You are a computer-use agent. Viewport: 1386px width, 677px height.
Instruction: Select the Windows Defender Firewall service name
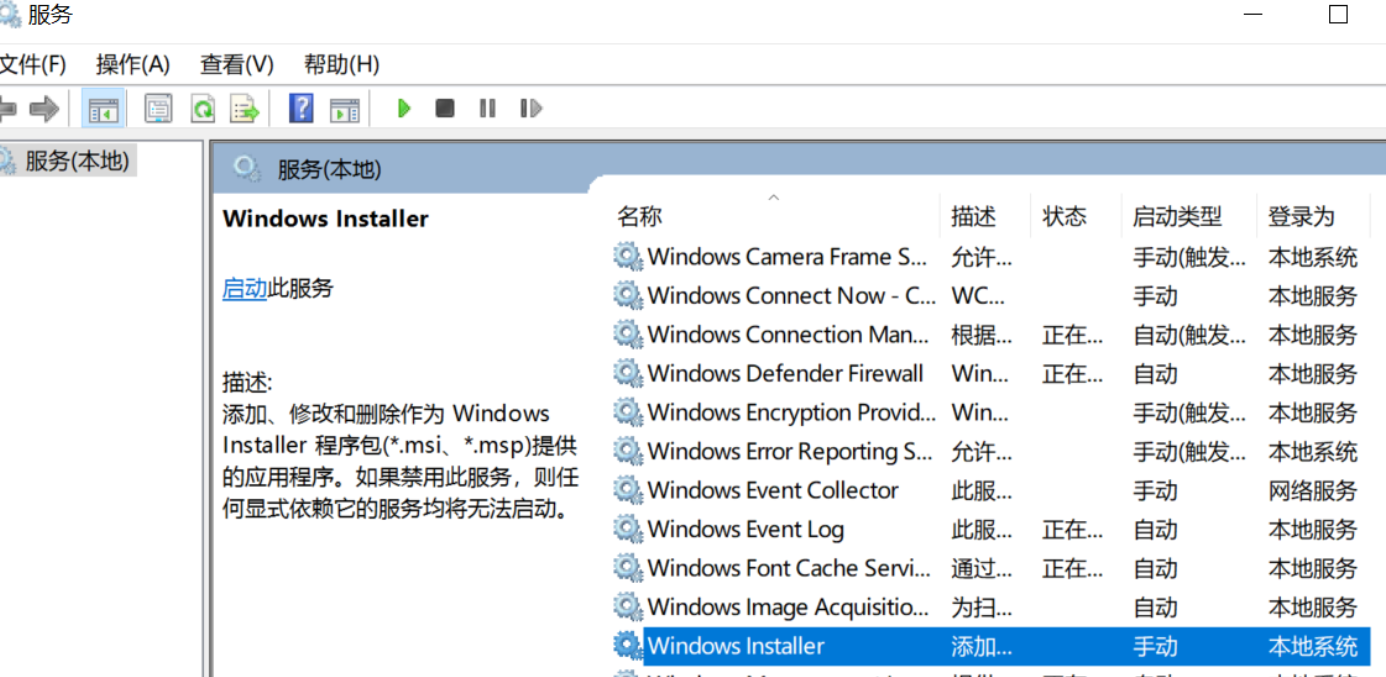pos(785,374)
